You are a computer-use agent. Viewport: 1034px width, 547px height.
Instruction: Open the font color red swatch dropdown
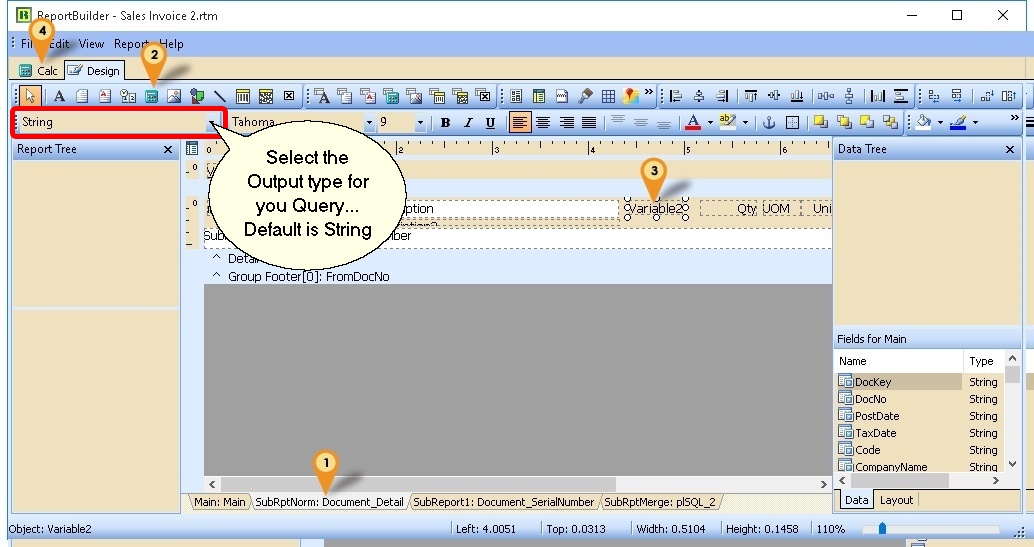tap(710, 123)
